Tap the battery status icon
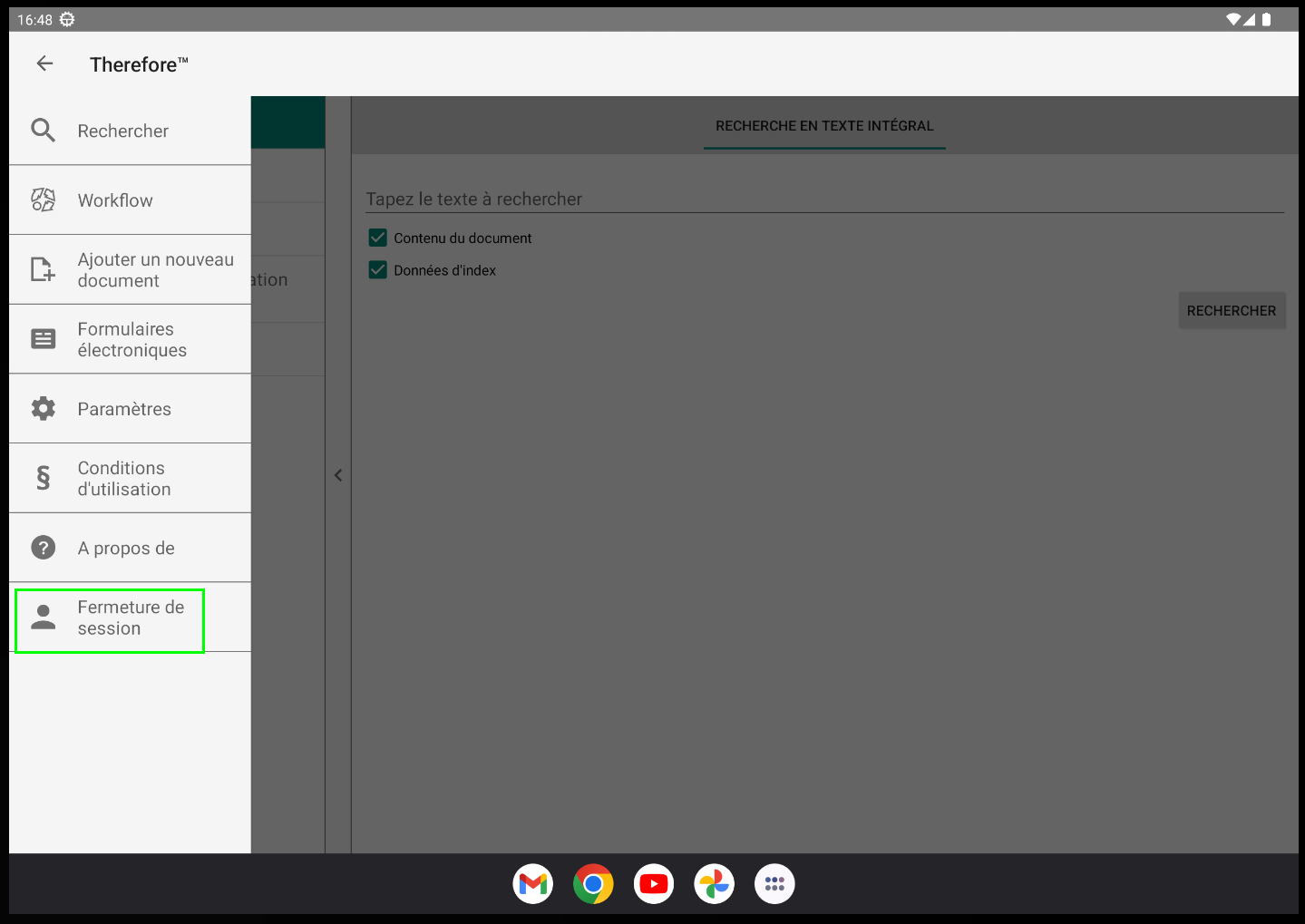Viewport: 1305px width, 924px height. pos(1266,19)
